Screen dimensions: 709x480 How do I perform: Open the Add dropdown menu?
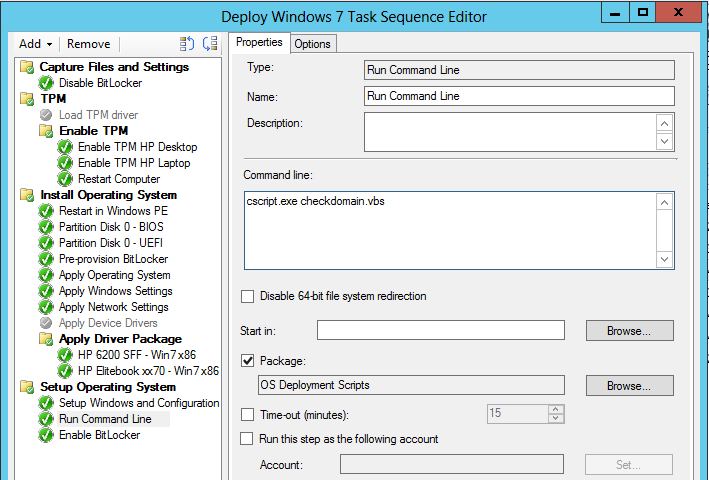pos(35,44)
